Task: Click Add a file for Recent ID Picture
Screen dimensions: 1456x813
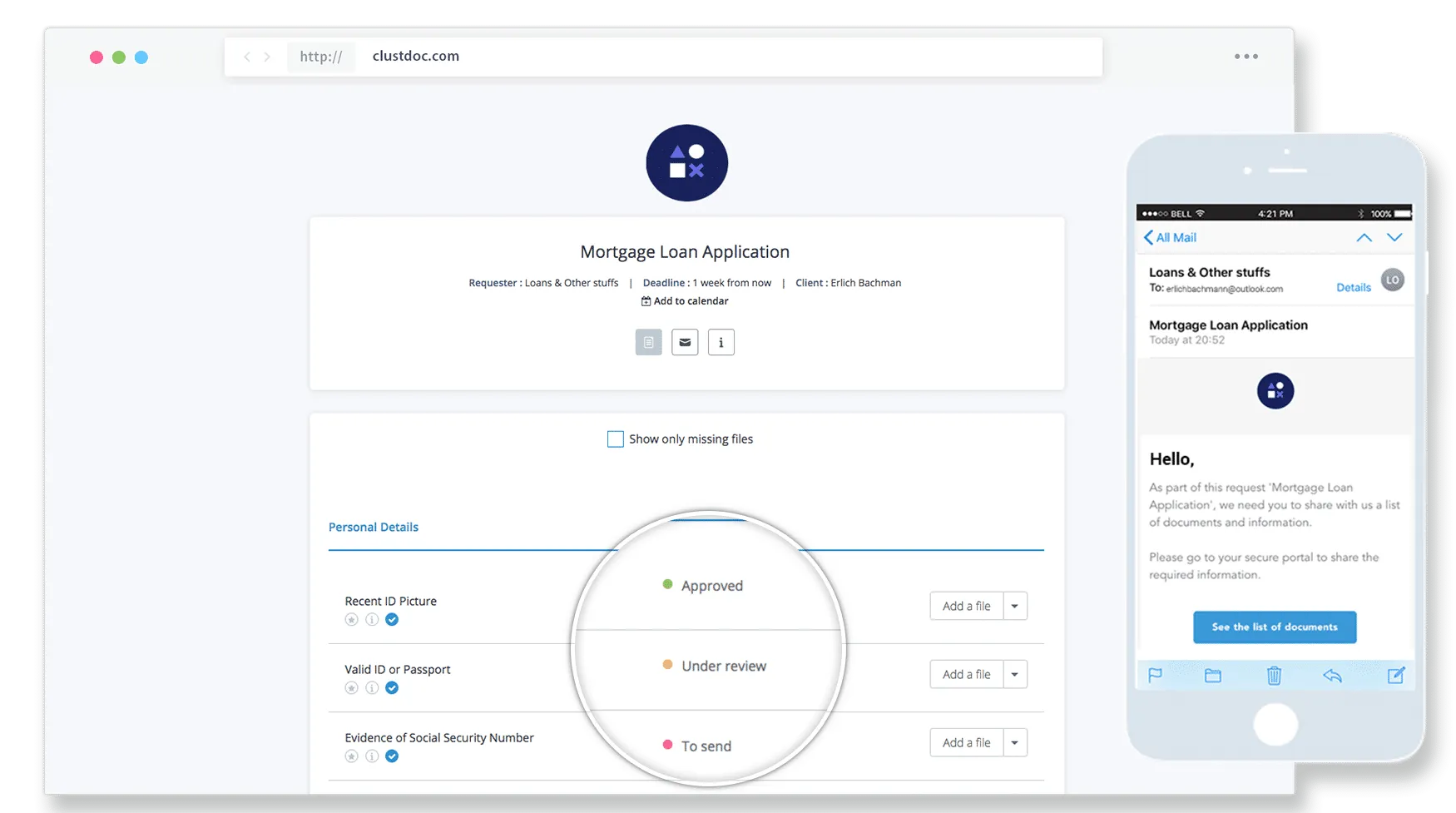Action: pyautogui.click(x=966, y=606)
